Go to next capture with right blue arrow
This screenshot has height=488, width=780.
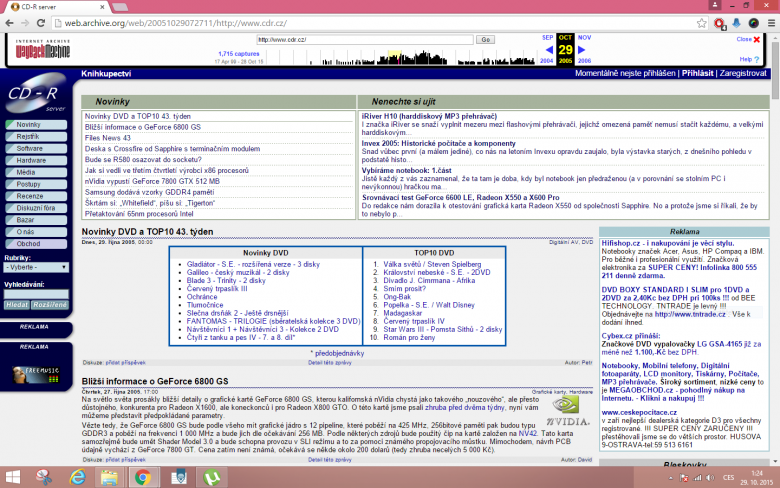tap(581, 50)
